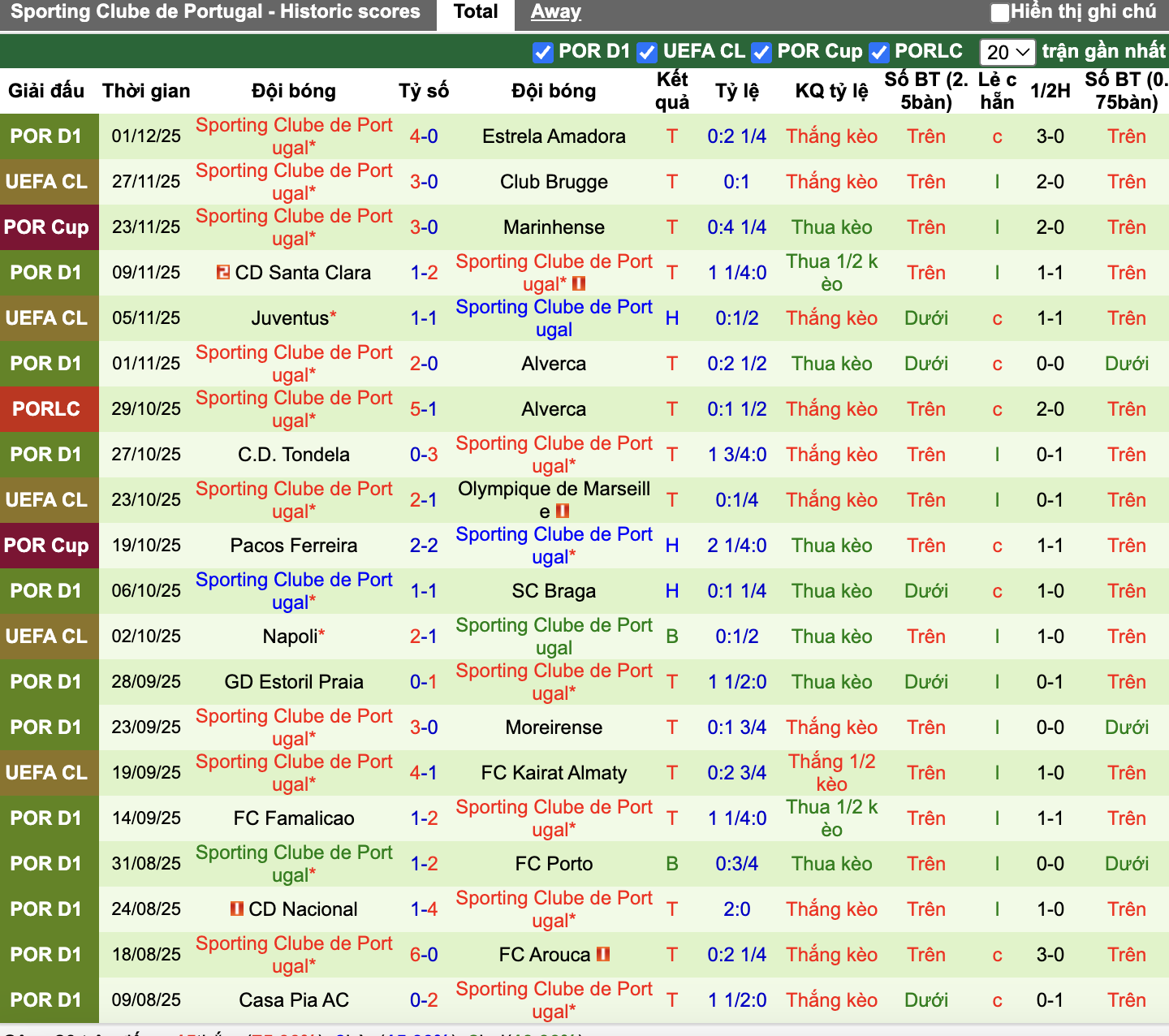Click the Kết quả column header
This screenshot has height=1036, width=1169.
tap(672, 91)
